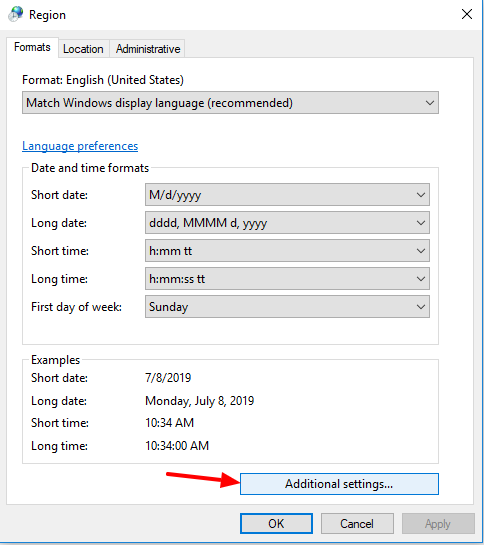Open the Administrative tab
The height and width of the screenshot is (545, 484).
[148, 49]
